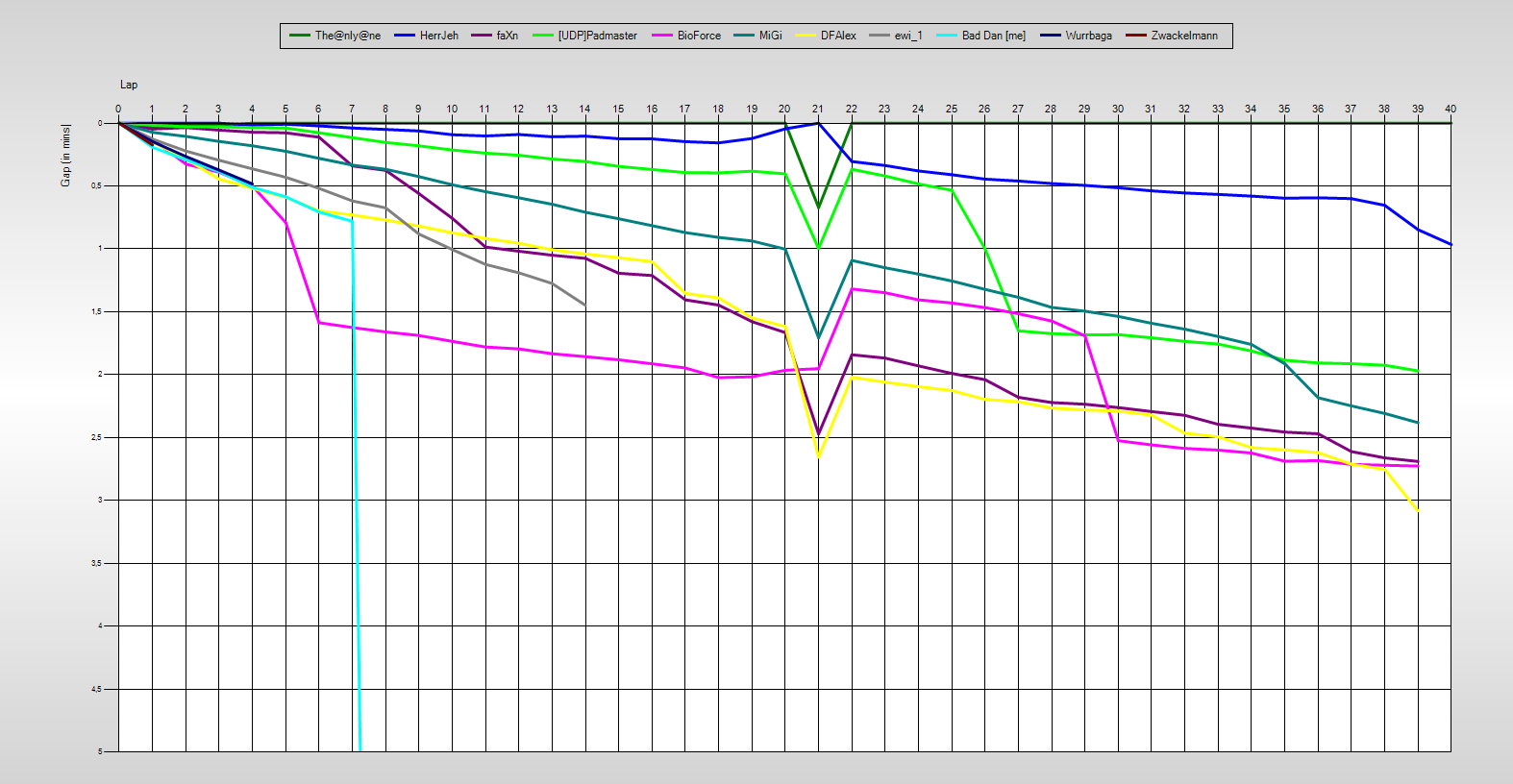1513x784 pixels.
Task: Click lap number 26 on the top axis
Action: point(984,109)
